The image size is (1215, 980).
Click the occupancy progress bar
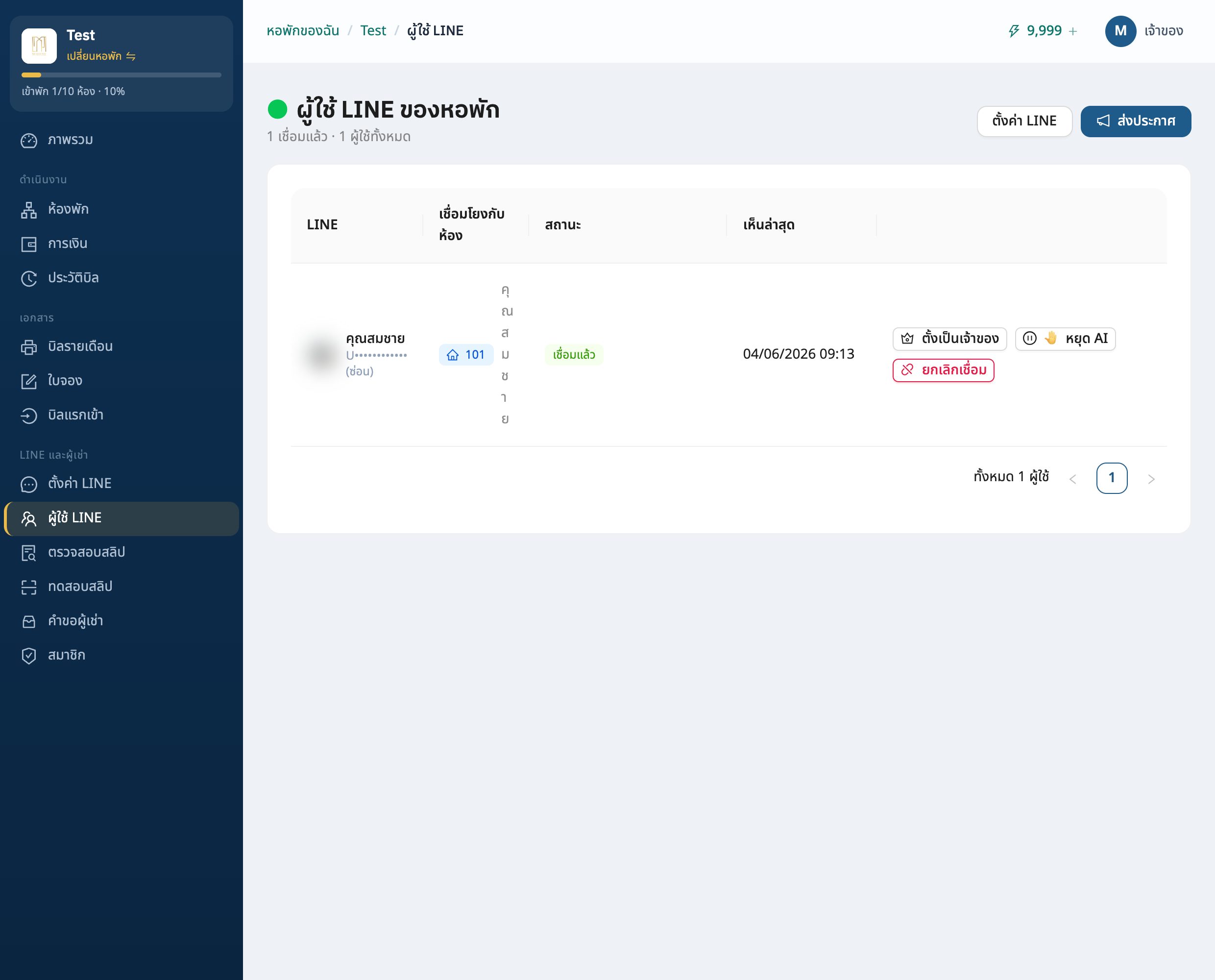click(x=121, y=74)
